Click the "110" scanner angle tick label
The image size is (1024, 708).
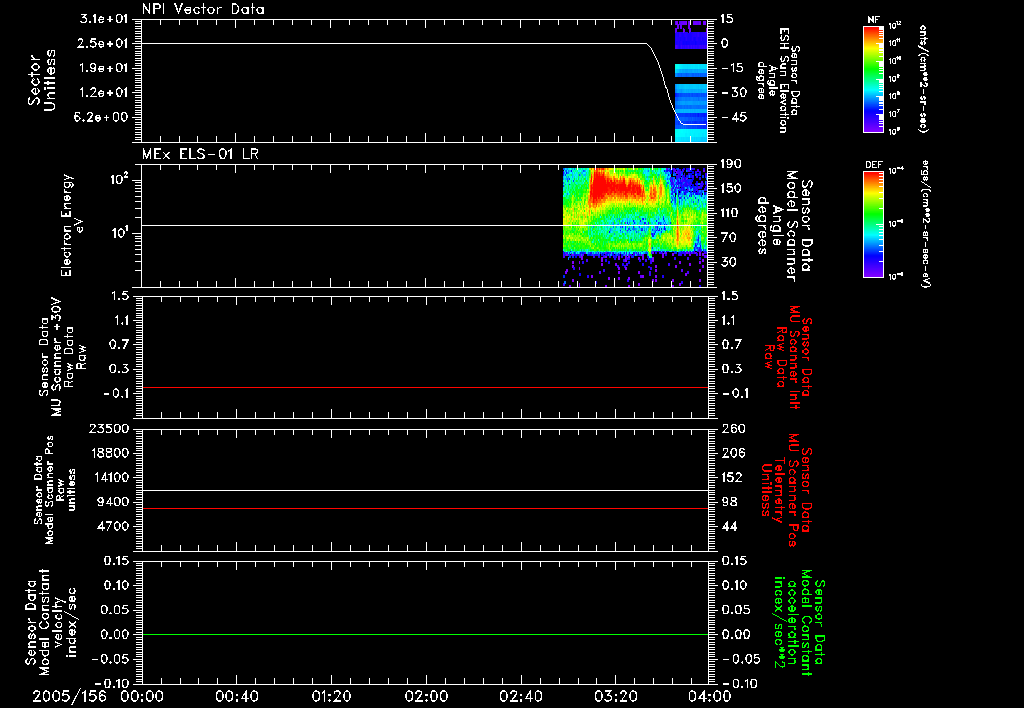tap(731, 213)
